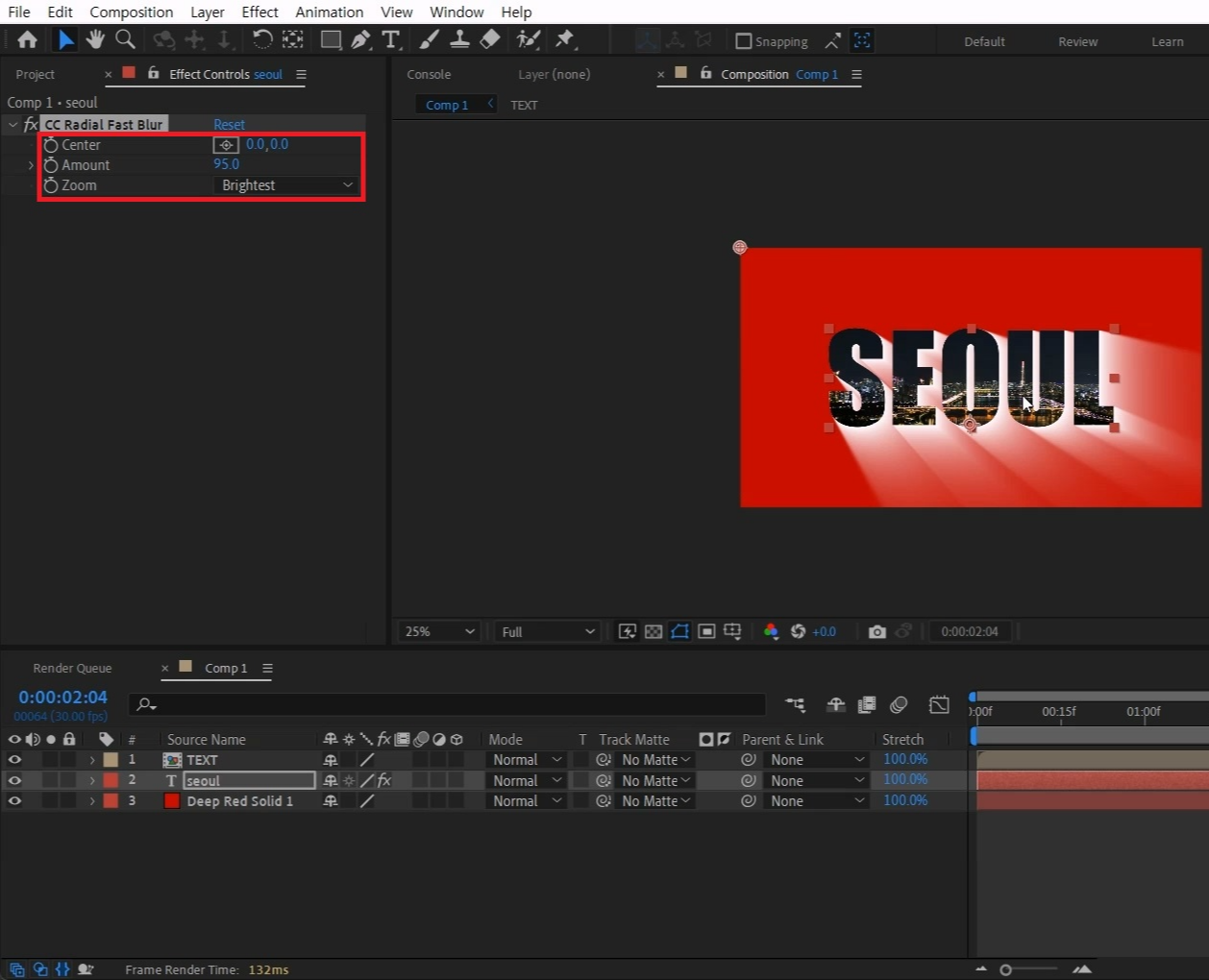The image size is (1209, 980).
Task: Click the Home icon in toolbar
Action: point(27,39)
